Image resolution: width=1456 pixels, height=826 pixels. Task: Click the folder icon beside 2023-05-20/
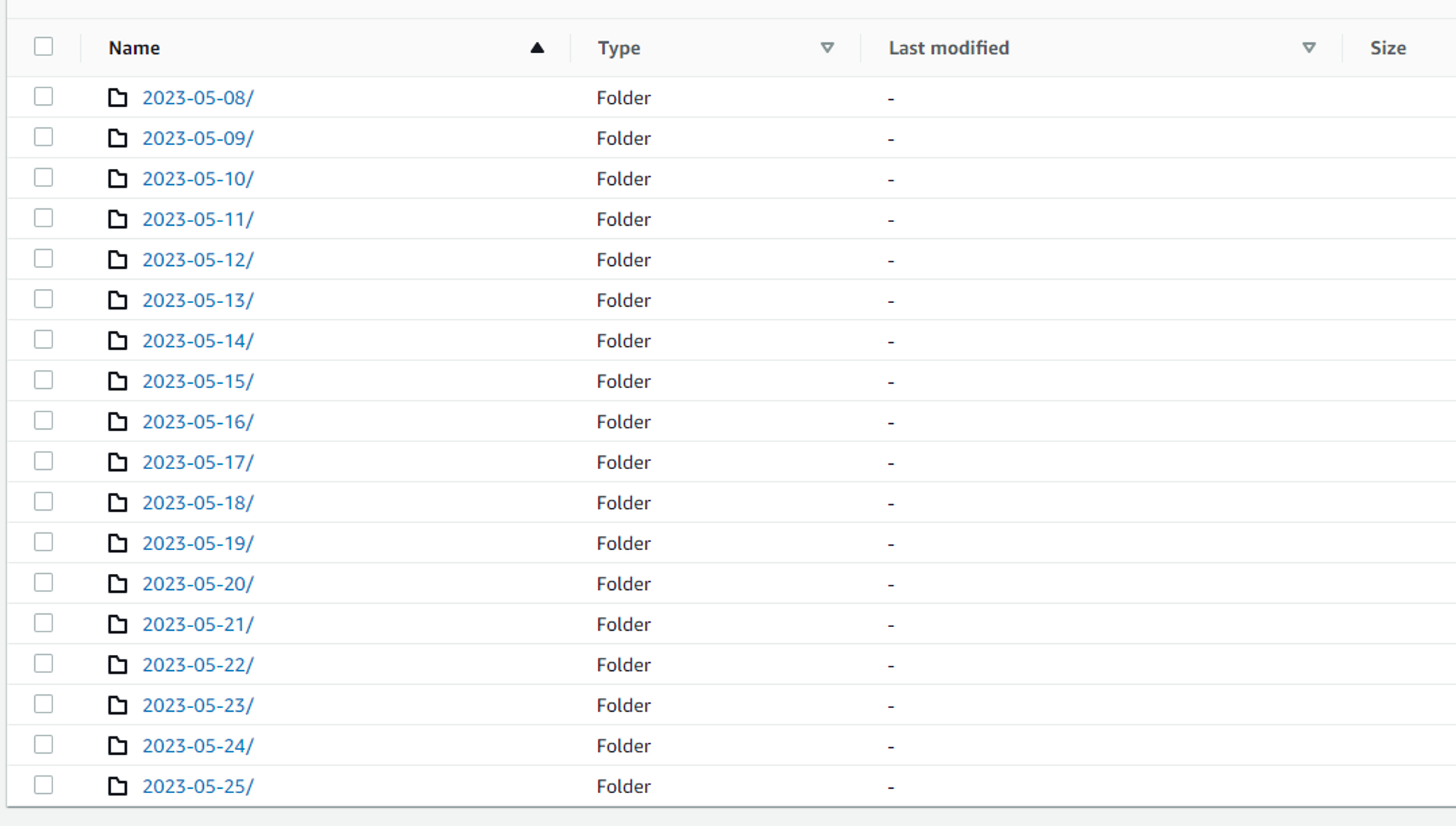(x=117, y=584)
